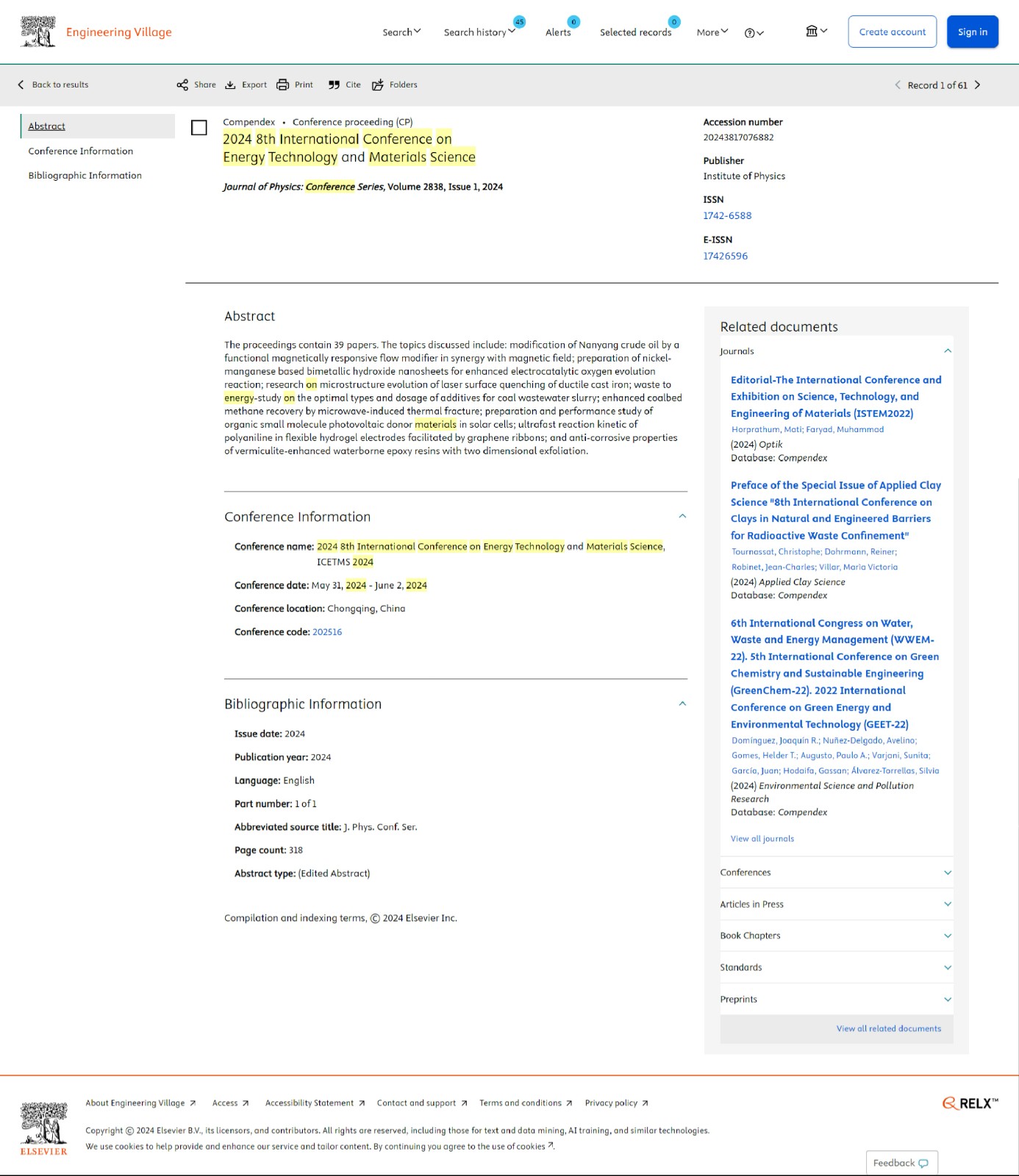
Task: Open Contact and support footer link
Action: pyautogui.click(x=421, y=1103)
